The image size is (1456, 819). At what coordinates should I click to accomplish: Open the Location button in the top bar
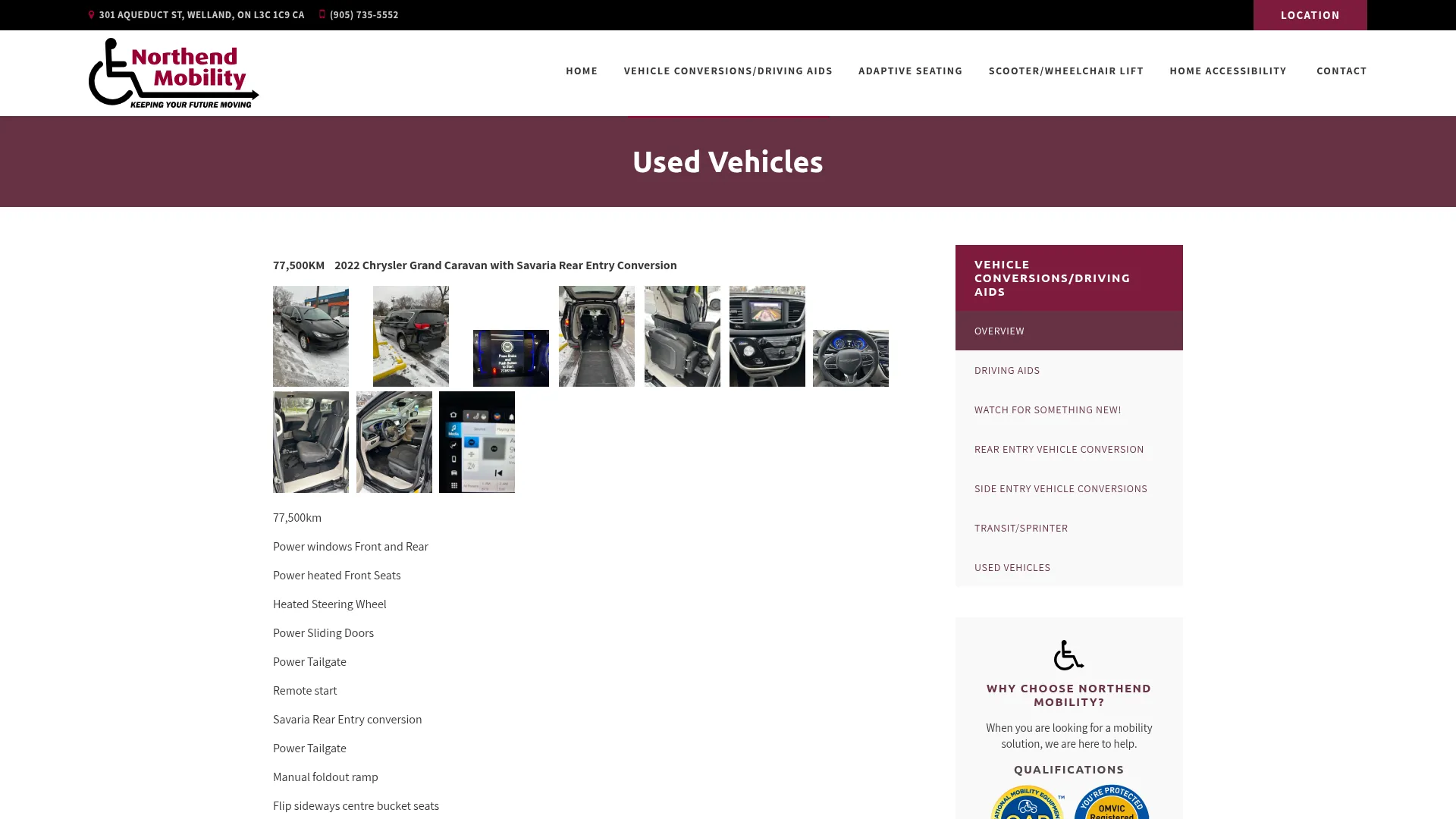tap(1310, 15)
